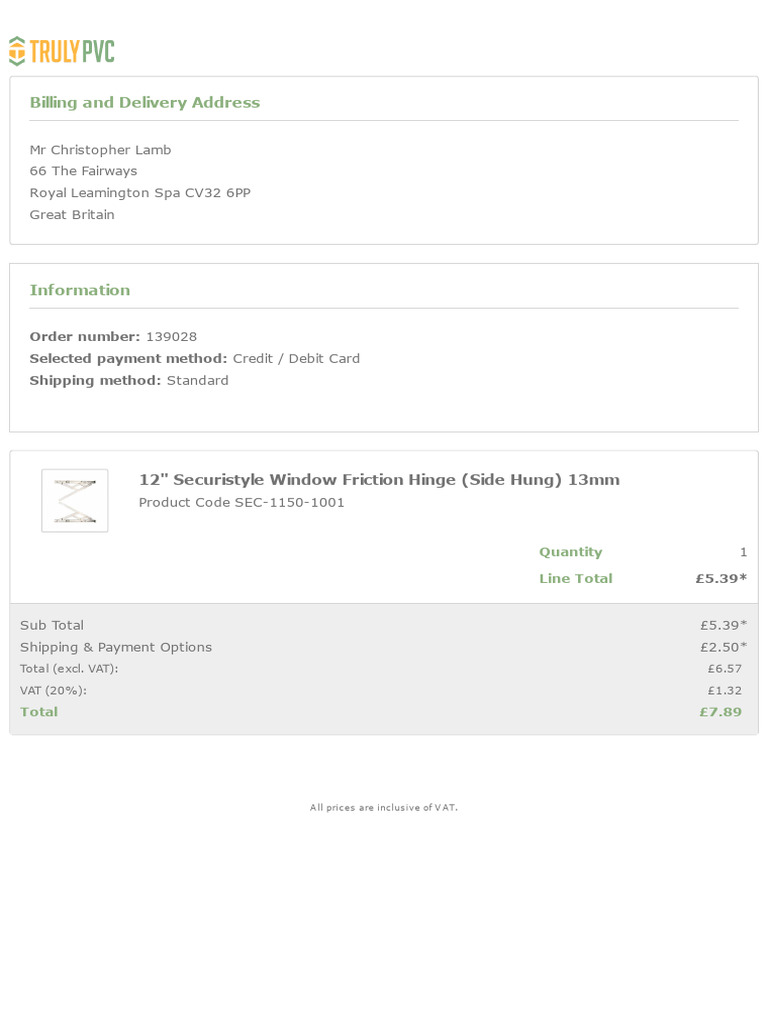Screen dimensions: 768x1024
Task: Click the Credit / Debit Card payment method
Action: pyautogui.click(x=296, y=359)
